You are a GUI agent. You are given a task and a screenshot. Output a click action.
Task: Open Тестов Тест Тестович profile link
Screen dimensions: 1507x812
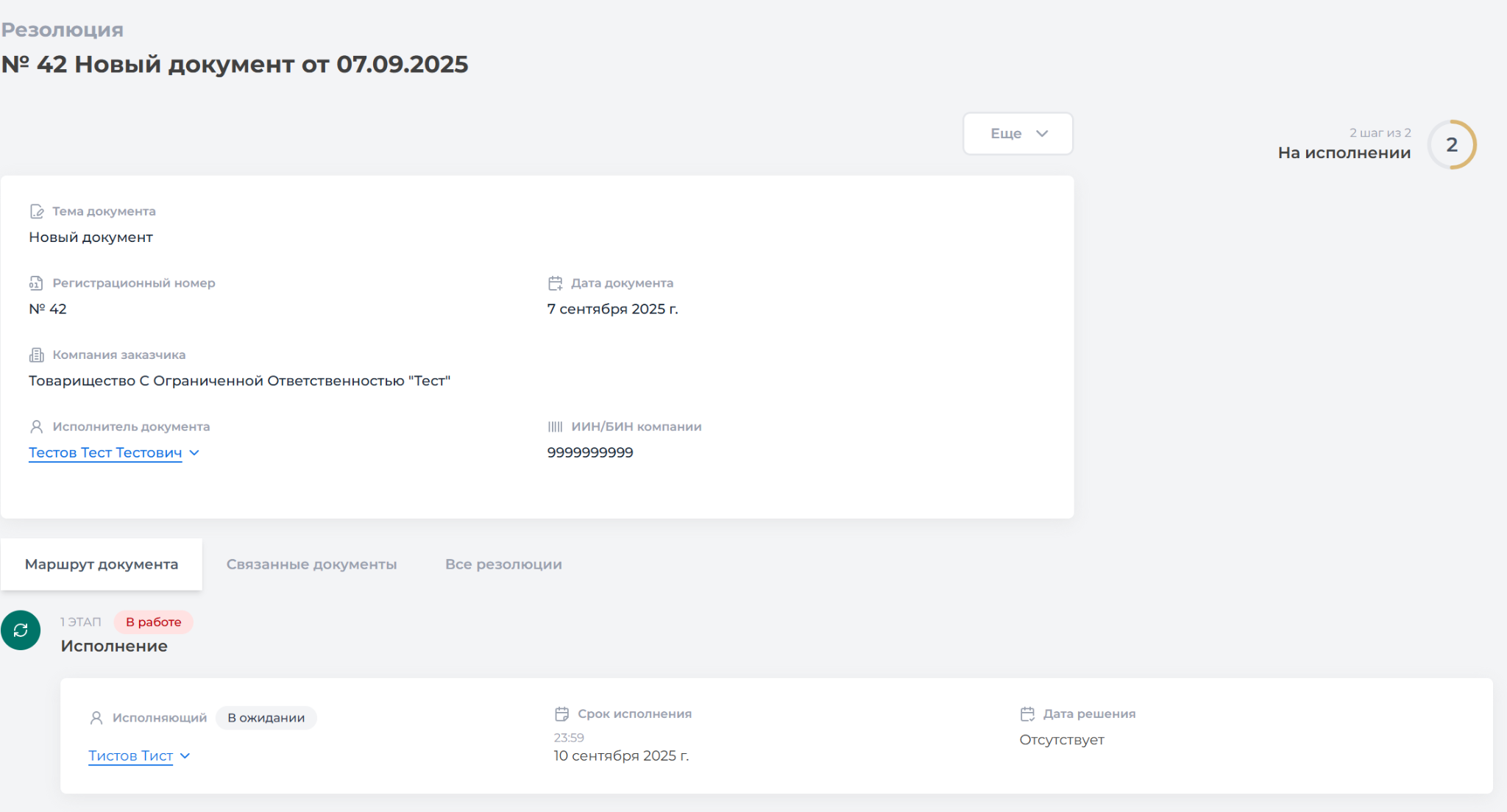click(x=105, y=453)
